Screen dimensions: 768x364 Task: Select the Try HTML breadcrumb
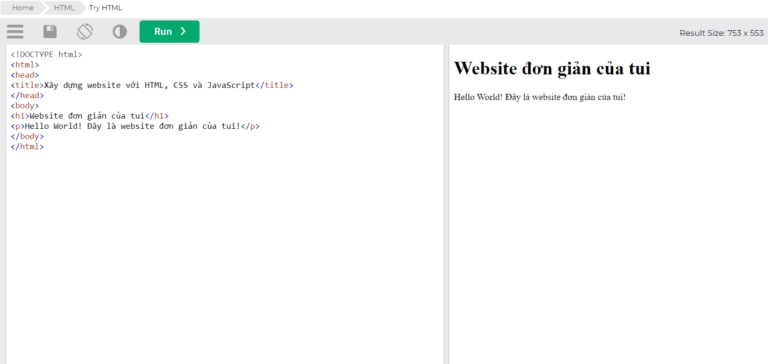[105, 8]
